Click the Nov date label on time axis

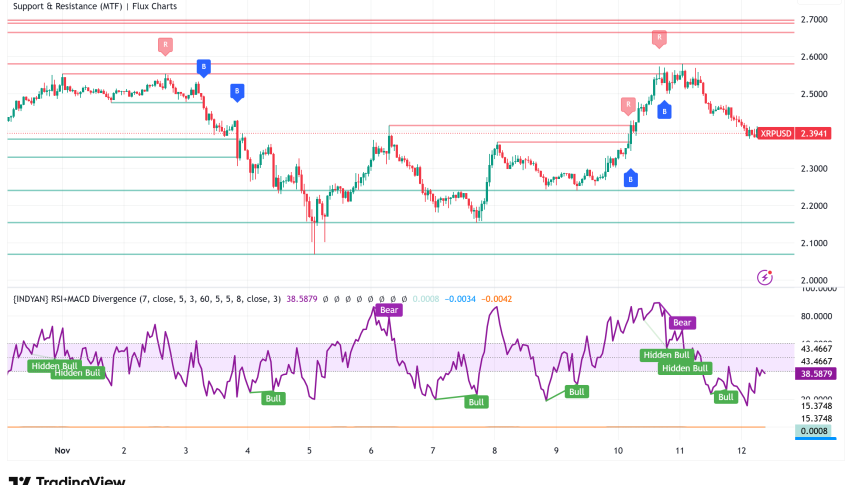click(62, 451)
